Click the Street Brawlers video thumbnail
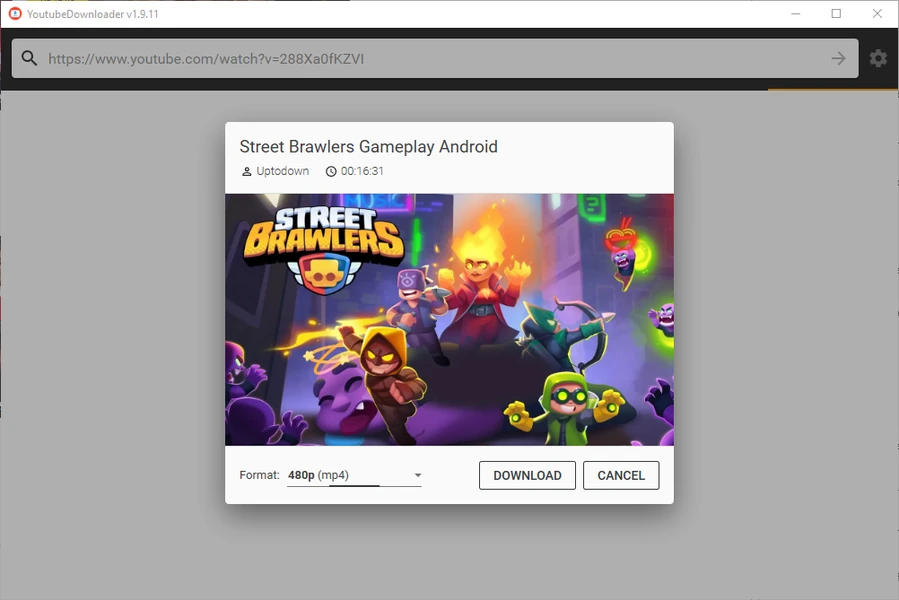The height and width of the screenshot is (600, 899). click(x=450, y=320)
